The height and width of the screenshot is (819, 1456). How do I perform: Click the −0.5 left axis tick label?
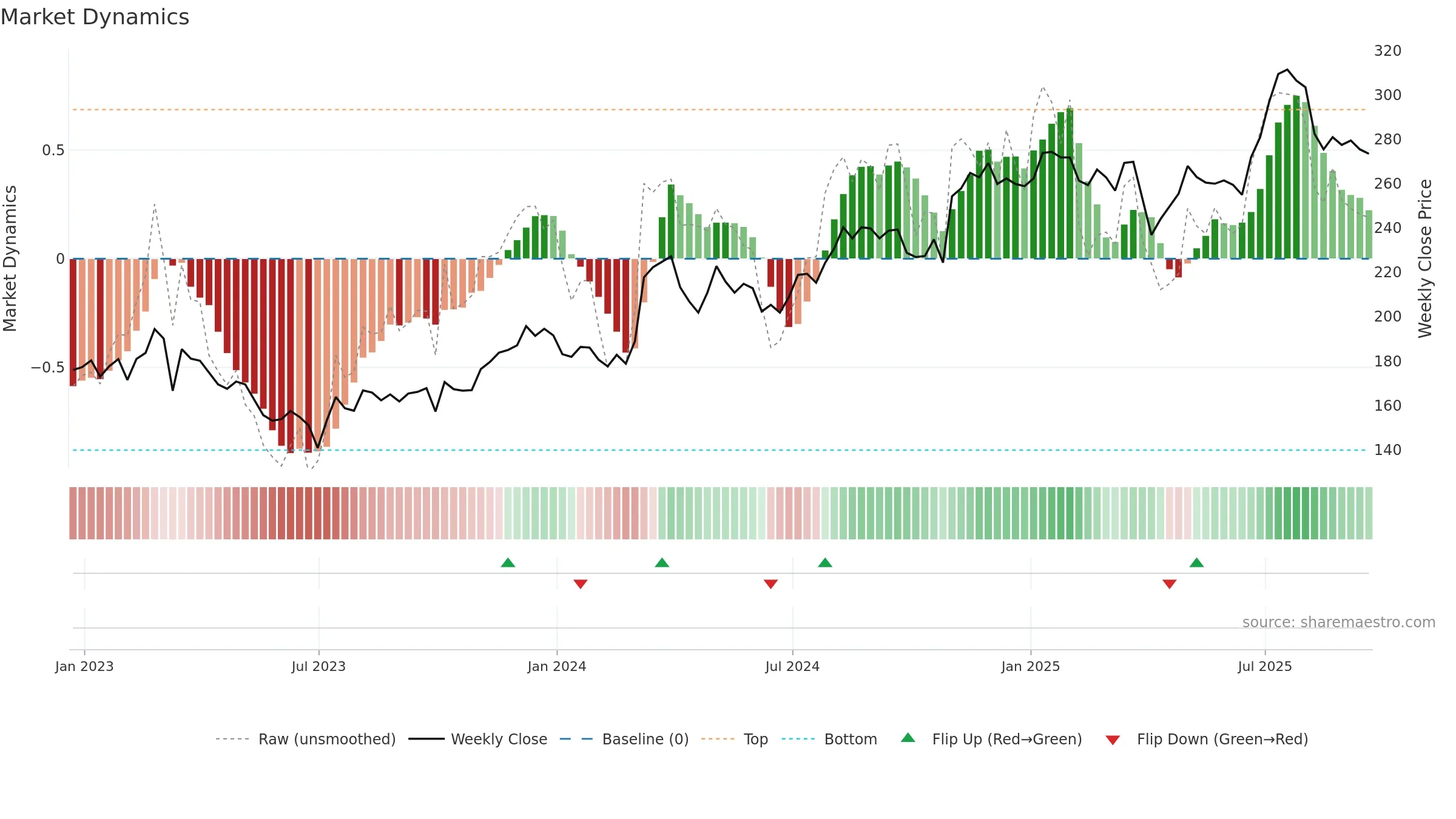pos(48,368)
